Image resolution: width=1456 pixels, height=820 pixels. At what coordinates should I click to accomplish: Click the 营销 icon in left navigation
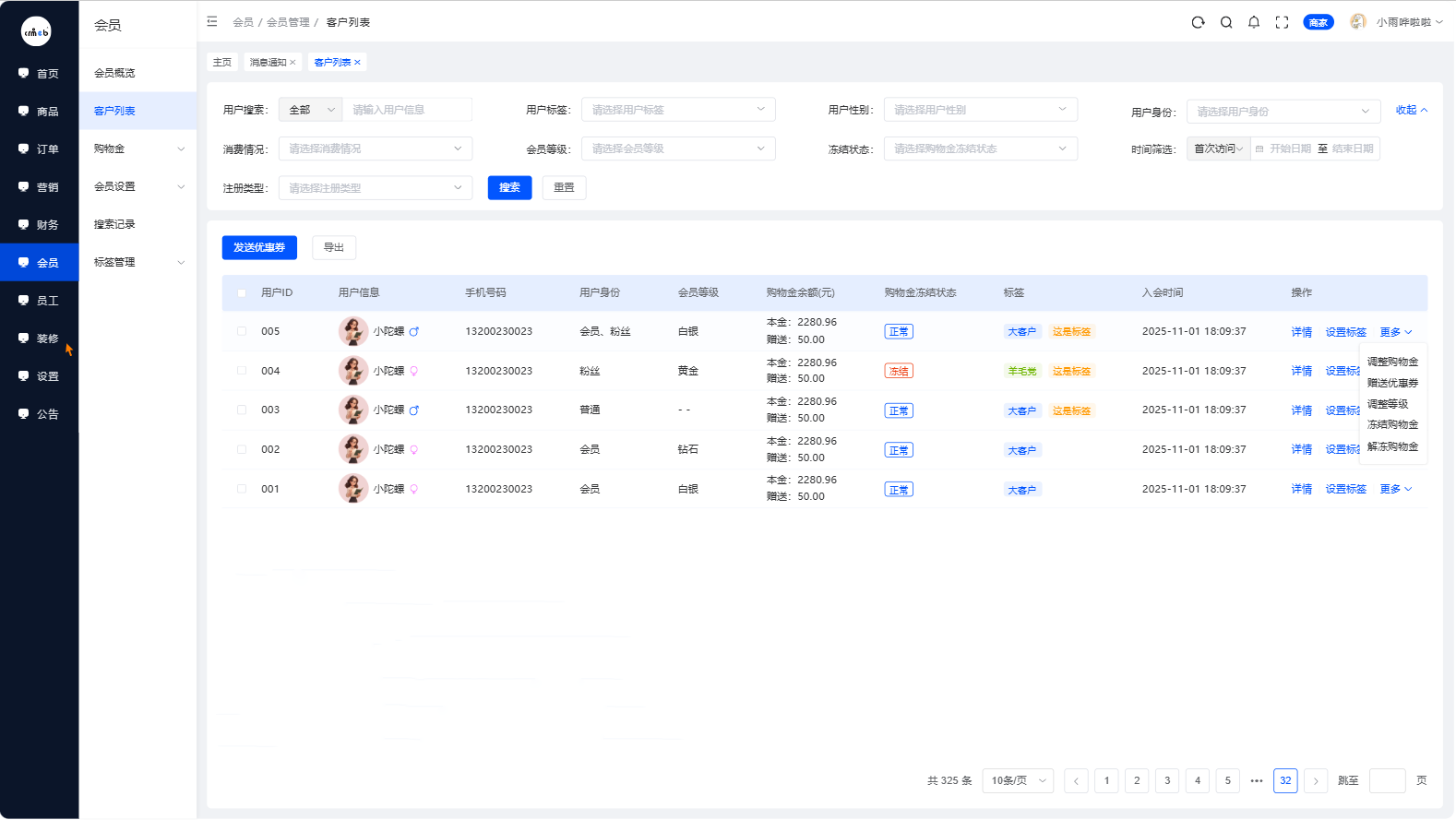tap(24, 186)
